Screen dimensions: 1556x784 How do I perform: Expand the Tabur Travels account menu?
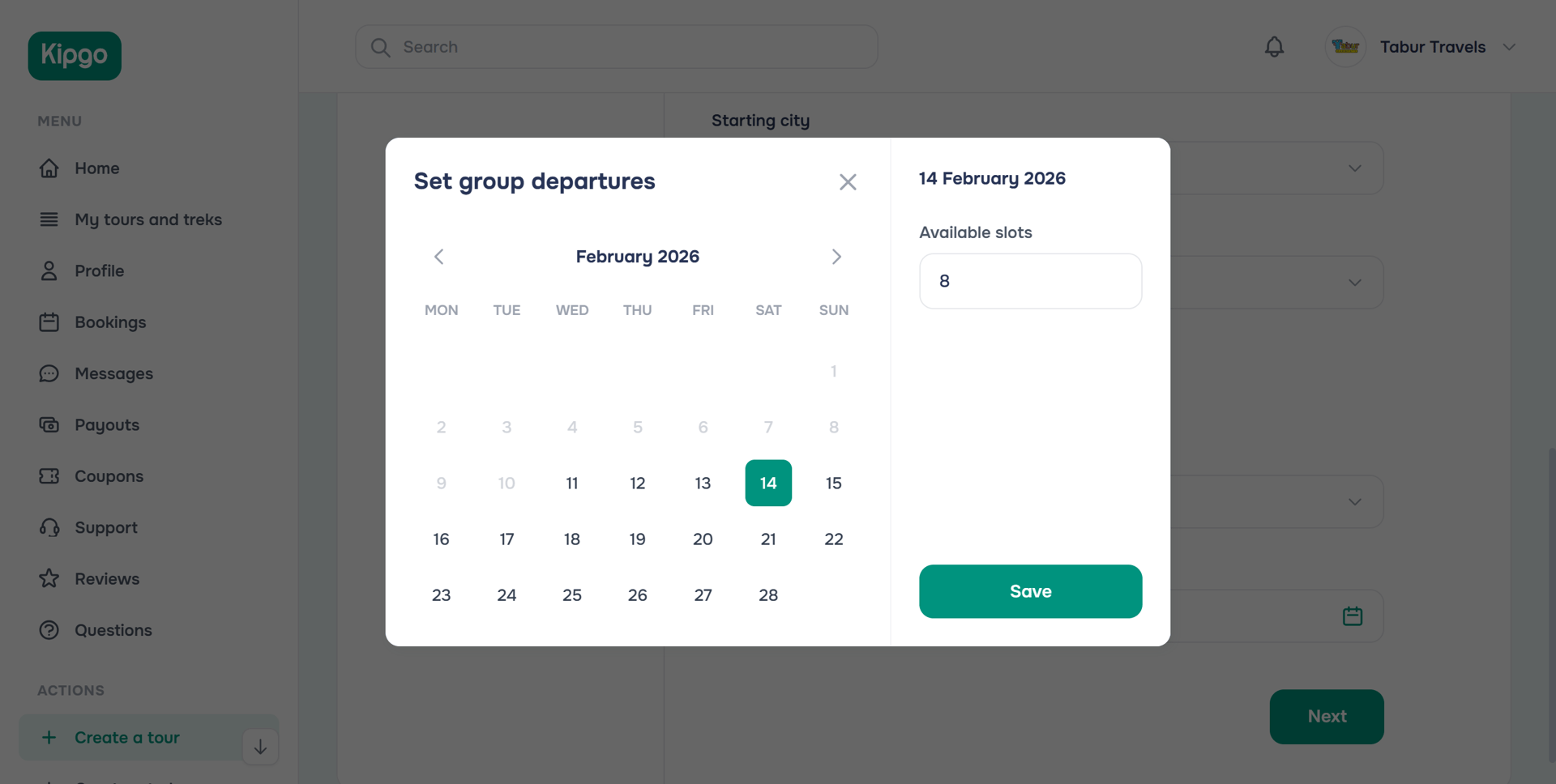click(x=1510, y=46)
